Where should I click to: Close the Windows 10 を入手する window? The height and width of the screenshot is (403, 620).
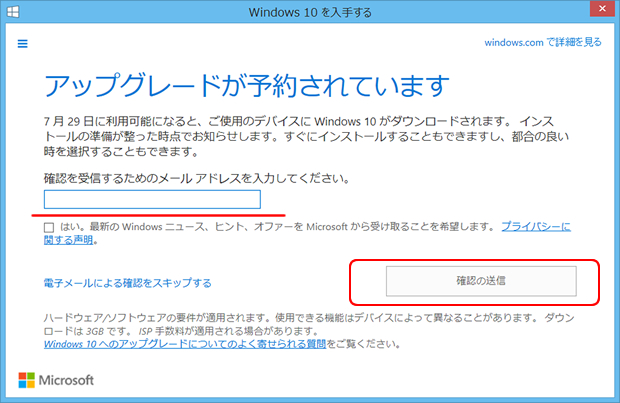coord(602,9)
